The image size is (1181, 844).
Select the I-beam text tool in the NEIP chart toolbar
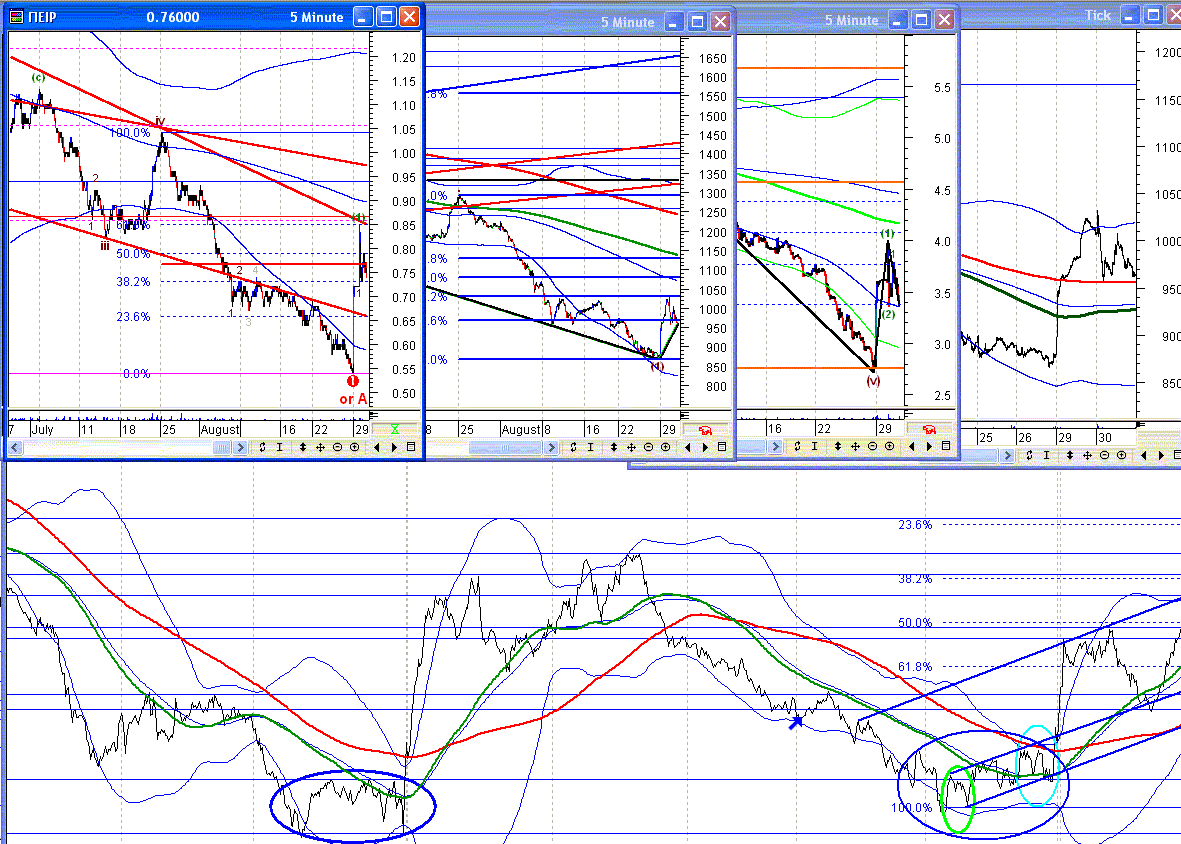(279, 447)
